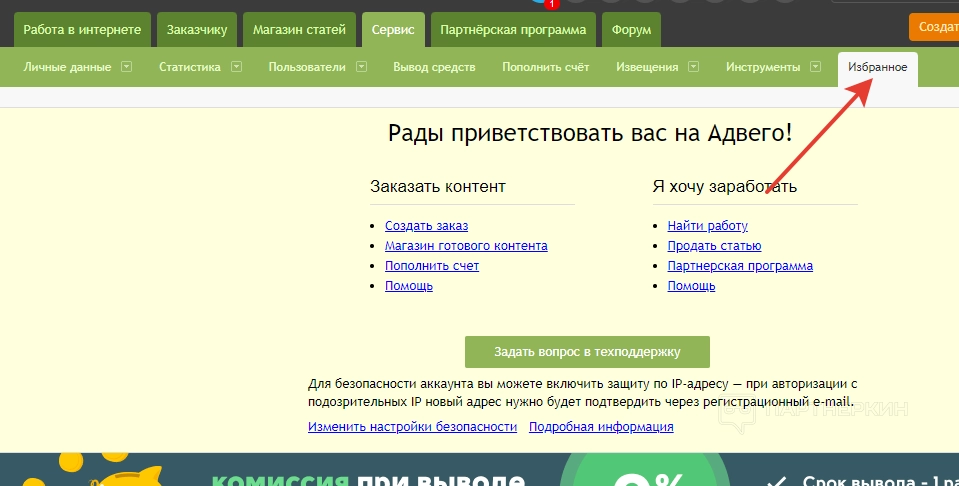Click Пополнить счет link in list
959x486 pixels.
click(432, 266)
